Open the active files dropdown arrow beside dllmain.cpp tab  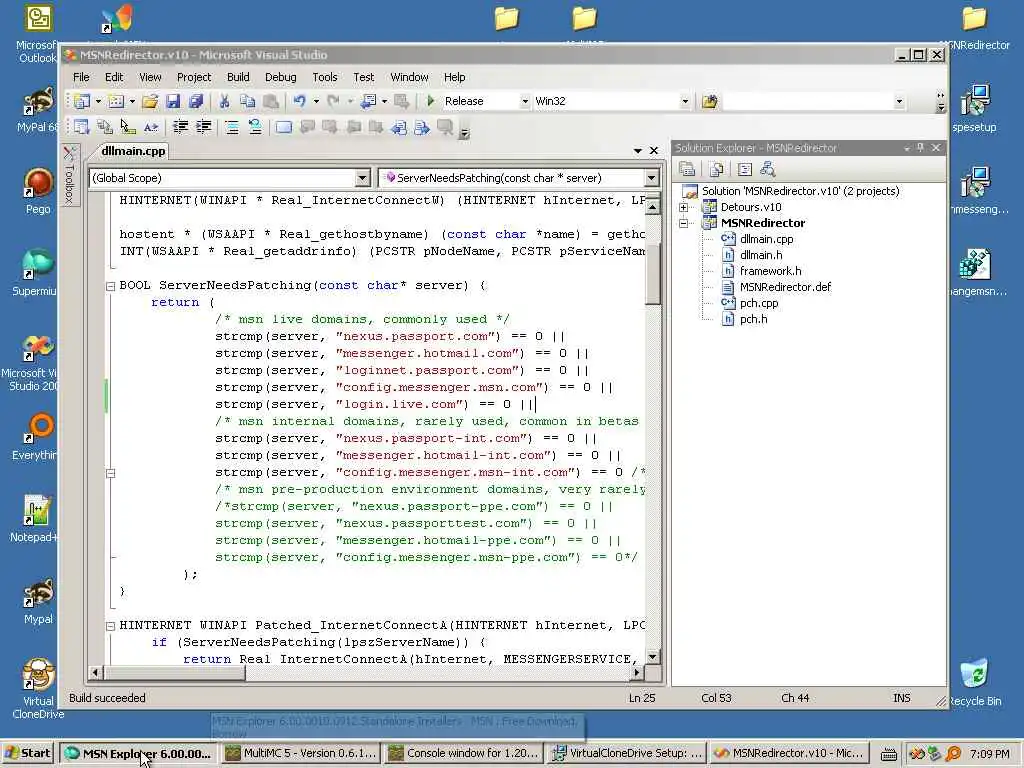point(637,151)
